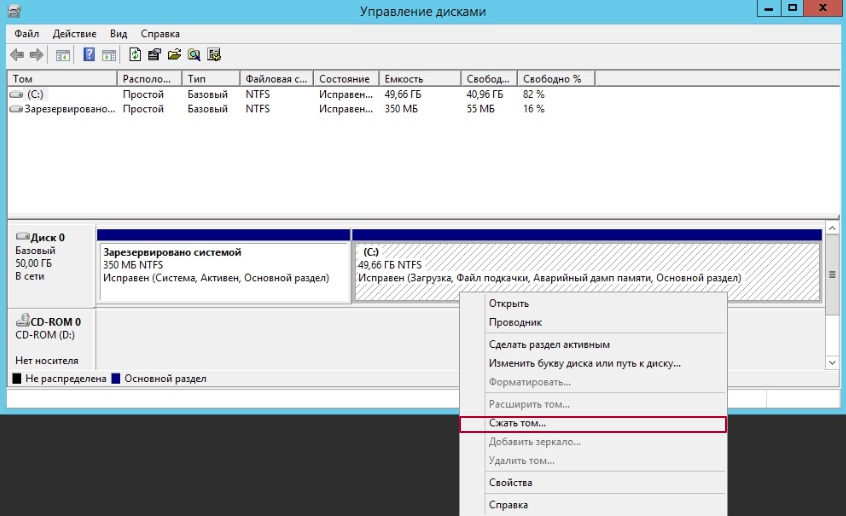
Task: Click the Зарезервировано volume row icon
Action: tap(16, 109)
